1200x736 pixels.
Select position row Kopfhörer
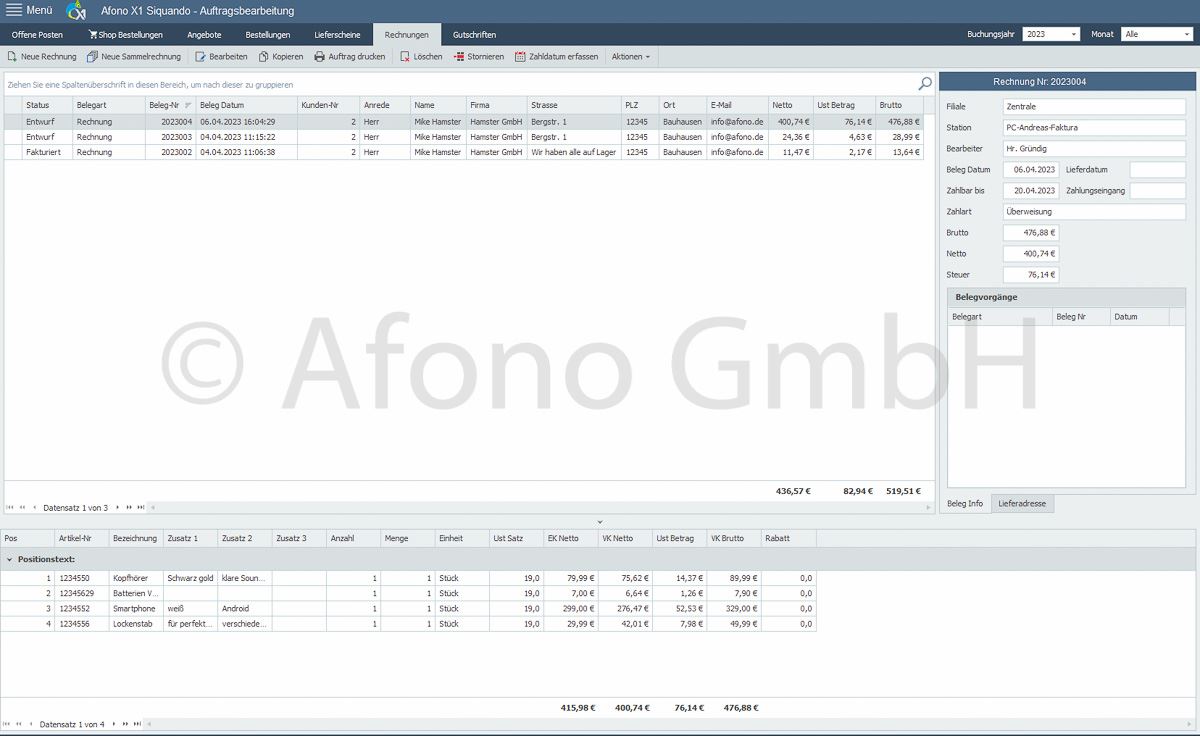[x=408, y=578]
